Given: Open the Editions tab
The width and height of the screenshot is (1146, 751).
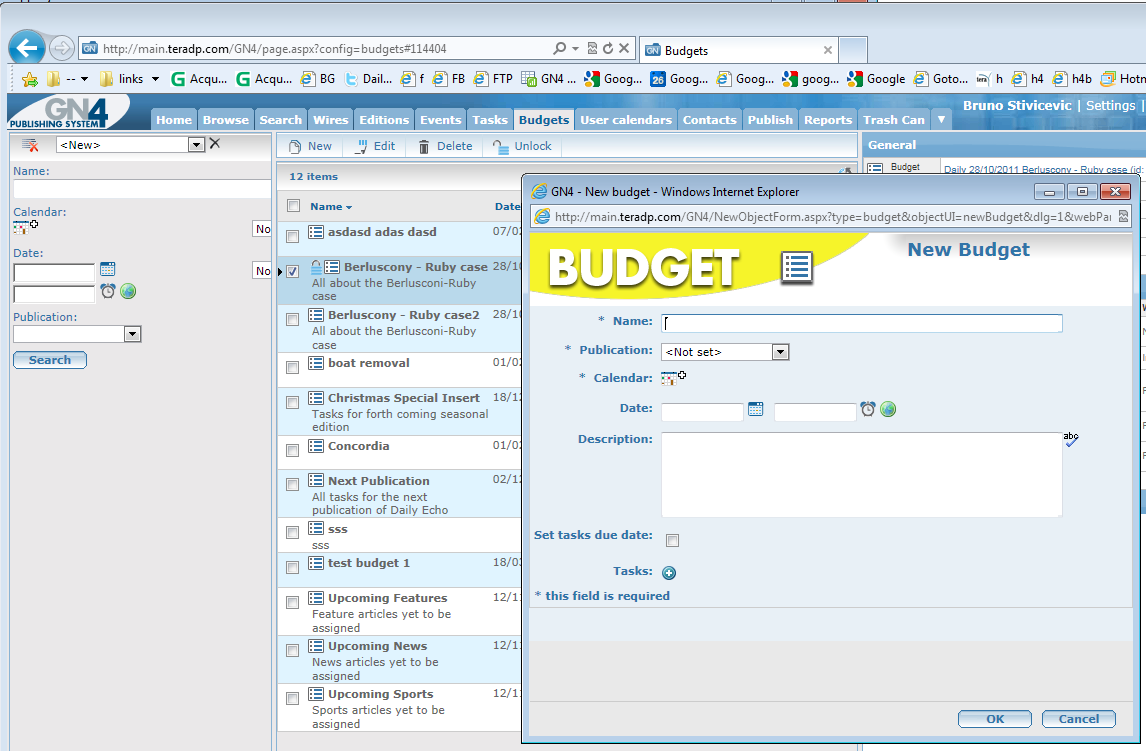Looking at the screenshot, I should click(384, 120).
